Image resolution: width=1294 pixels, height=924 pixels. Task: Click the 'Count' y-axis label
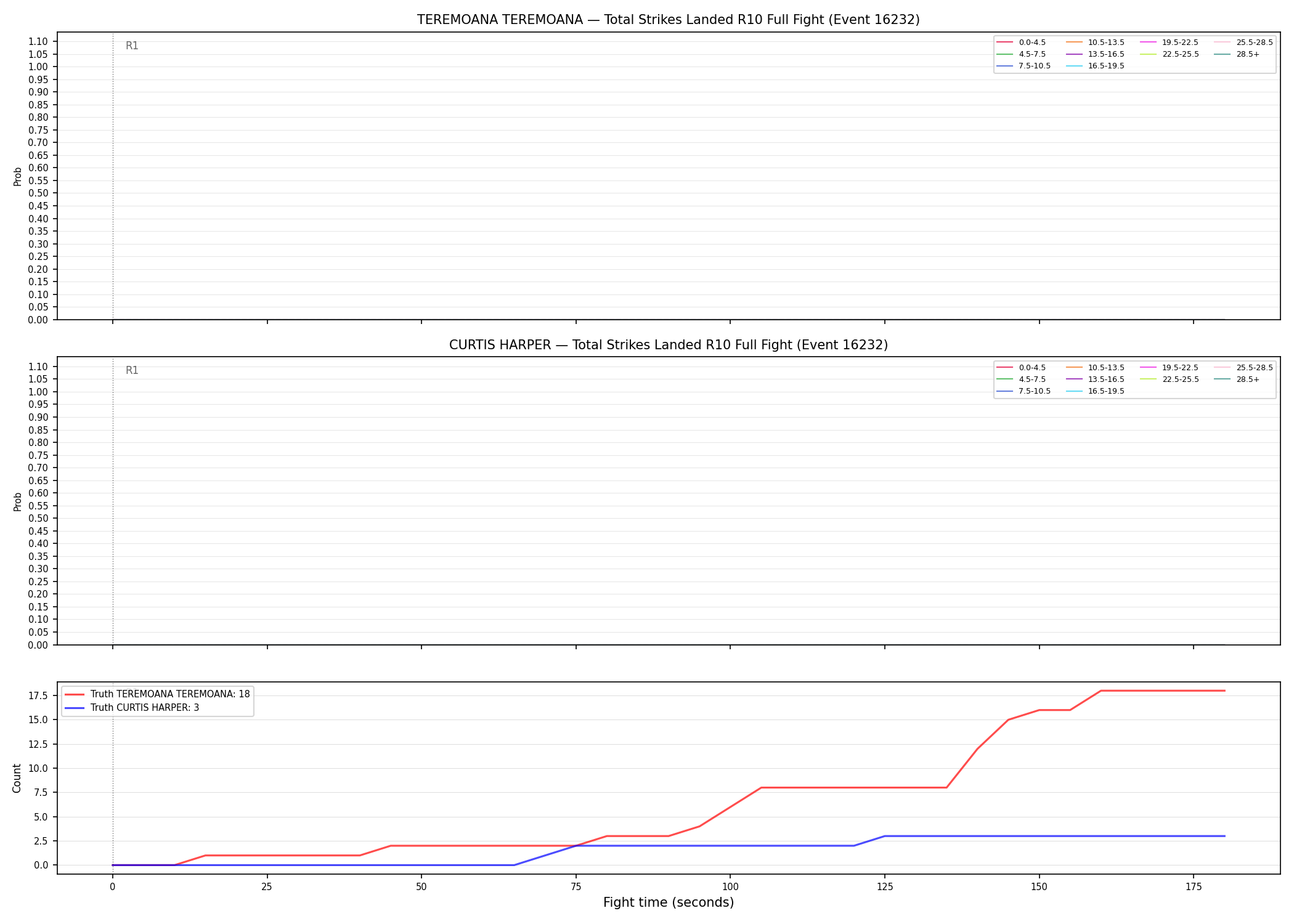point(17,778)
